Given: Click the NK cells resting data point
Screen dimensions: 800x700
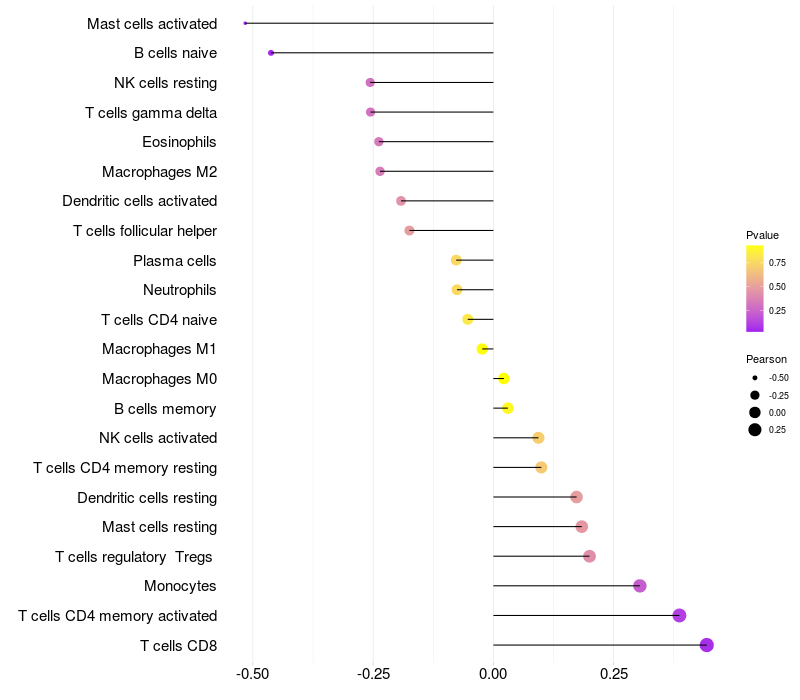Looking at the screenshot, I should pos(370,83).
